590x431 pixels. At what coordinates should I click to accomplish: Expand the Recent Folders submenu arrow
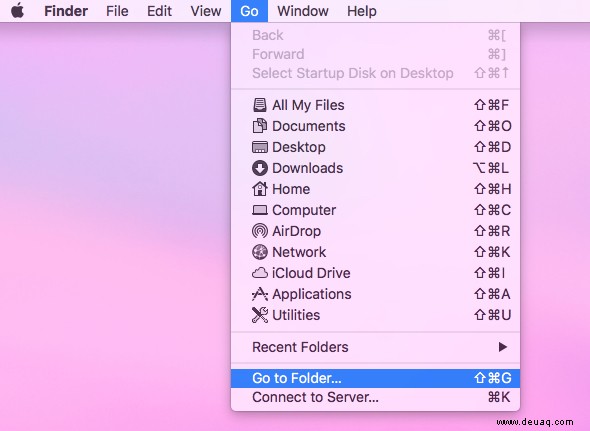[x=503, y=347]
